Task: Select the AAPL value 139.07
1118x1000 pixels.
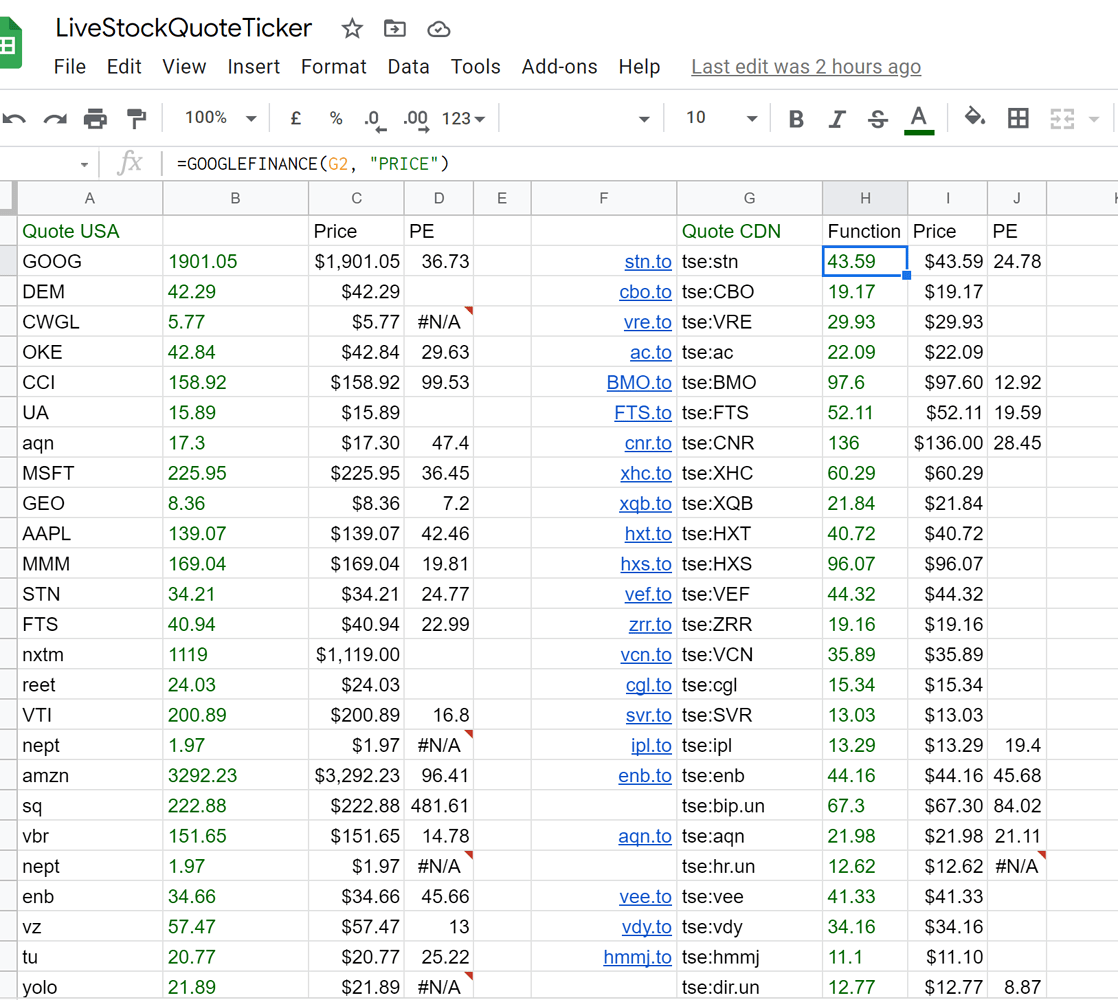Action: (x=235, y=534)
